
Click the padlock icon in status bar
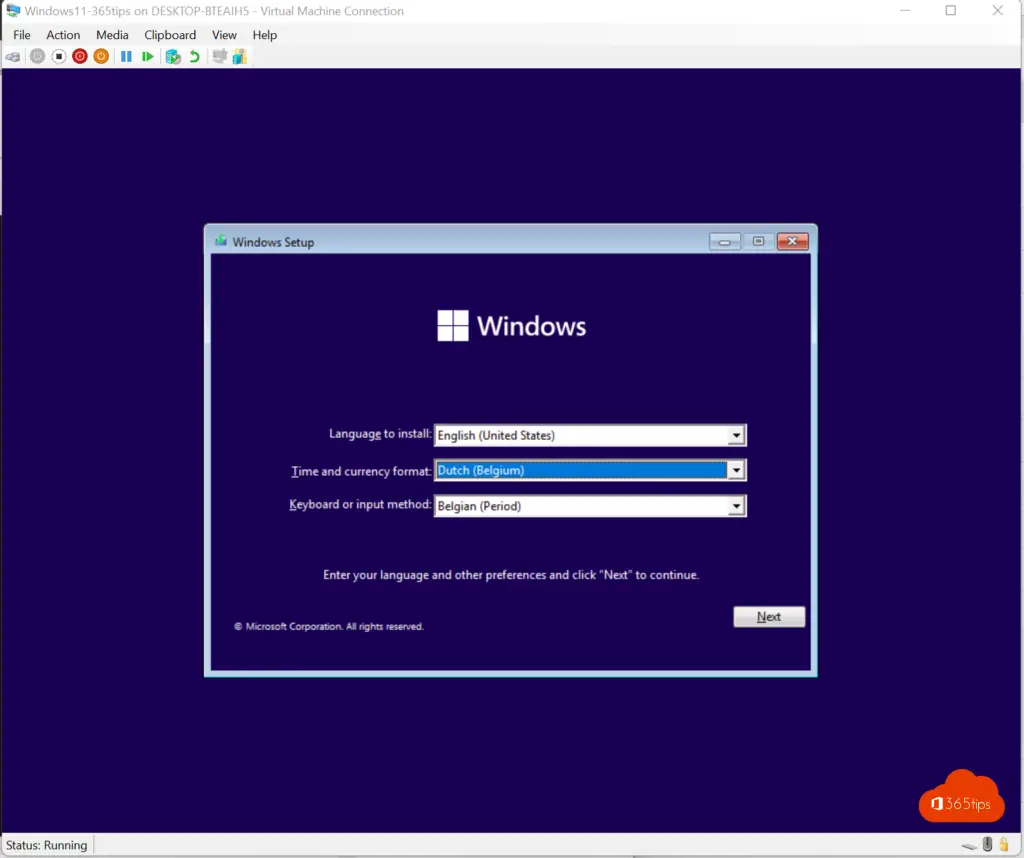[1004, 845]
